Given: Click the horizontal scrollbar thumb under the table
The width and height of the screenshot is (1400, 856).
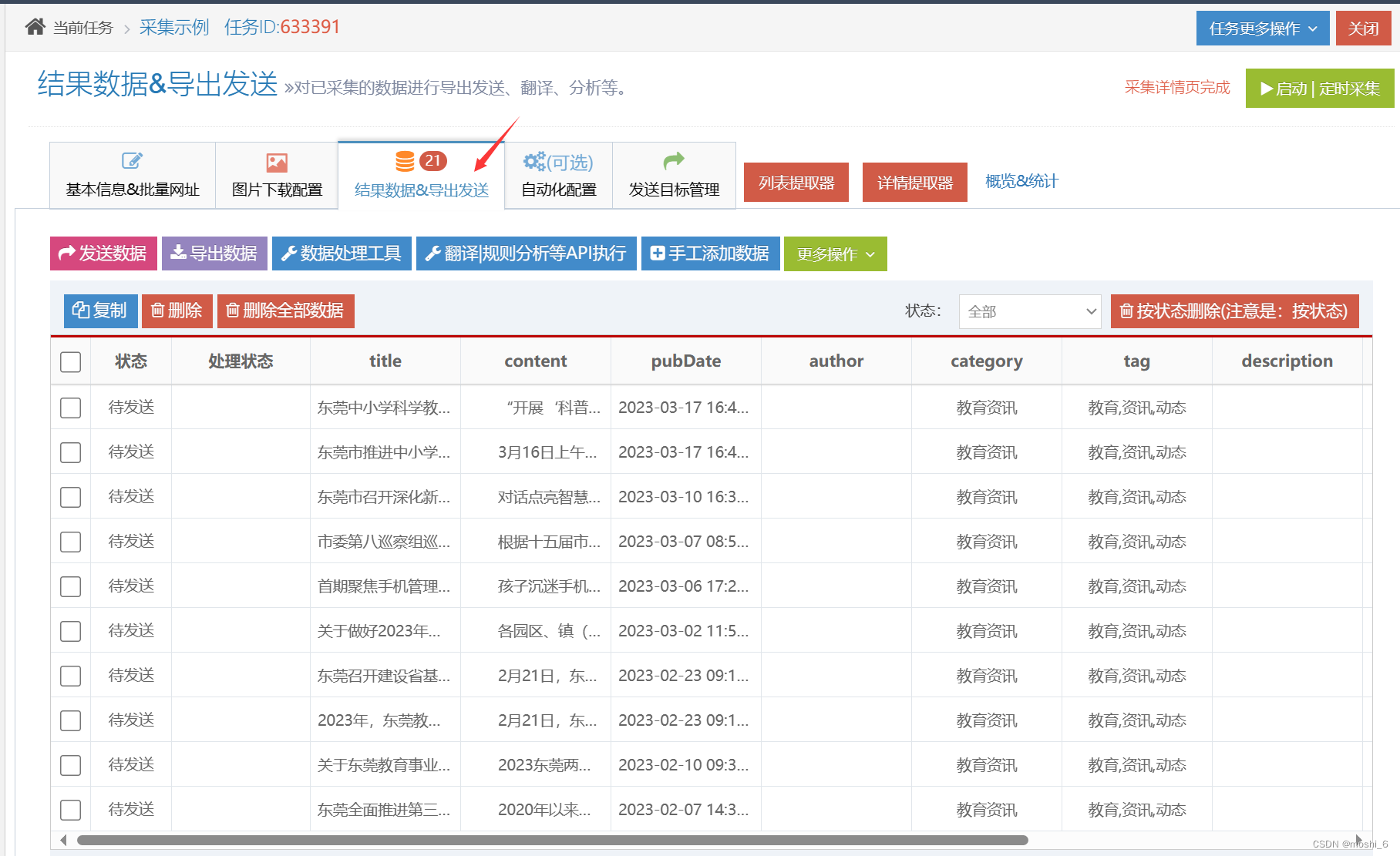Looking at the screenshot, I should coord(552,840).
